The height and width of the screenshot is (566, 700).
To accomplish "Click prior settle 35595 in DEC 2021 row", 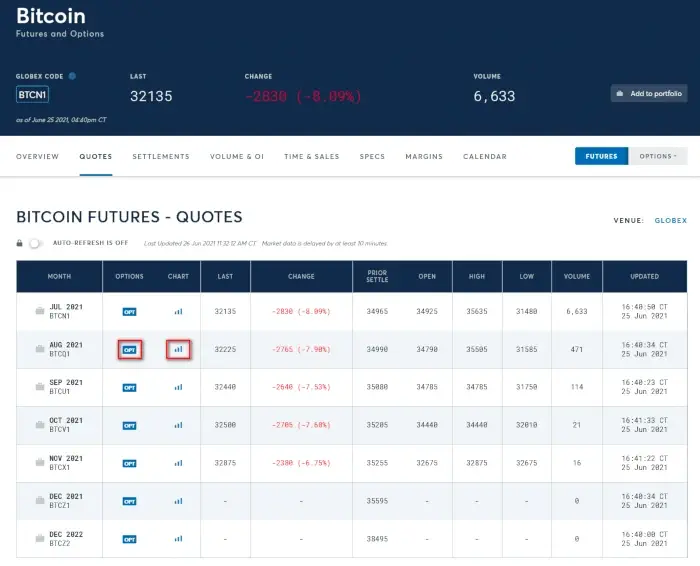I will click(x=377, y=501).
